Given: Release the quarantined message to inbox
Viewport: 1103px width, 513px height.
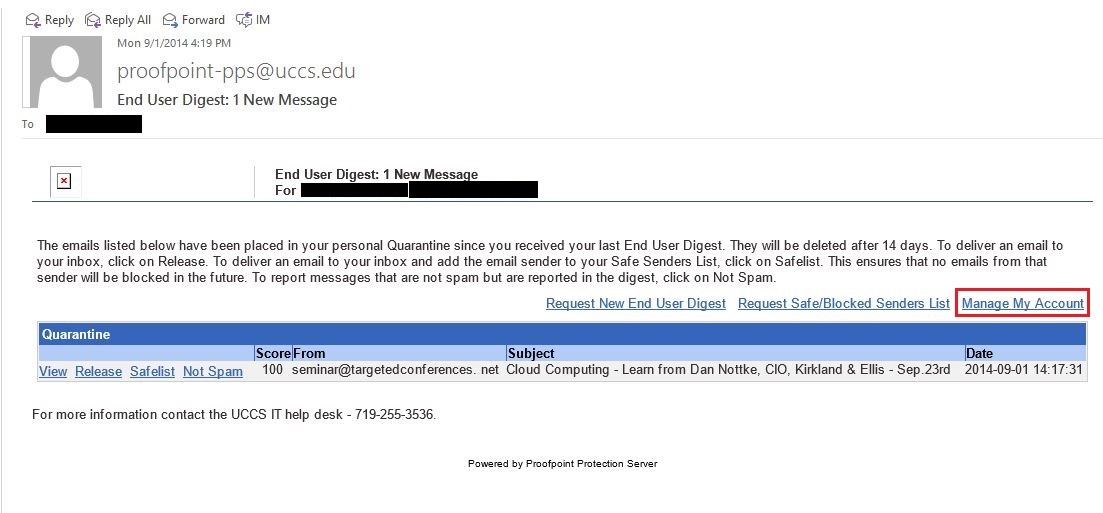Looking at the screenshot, I should click(x=98, y=371).
